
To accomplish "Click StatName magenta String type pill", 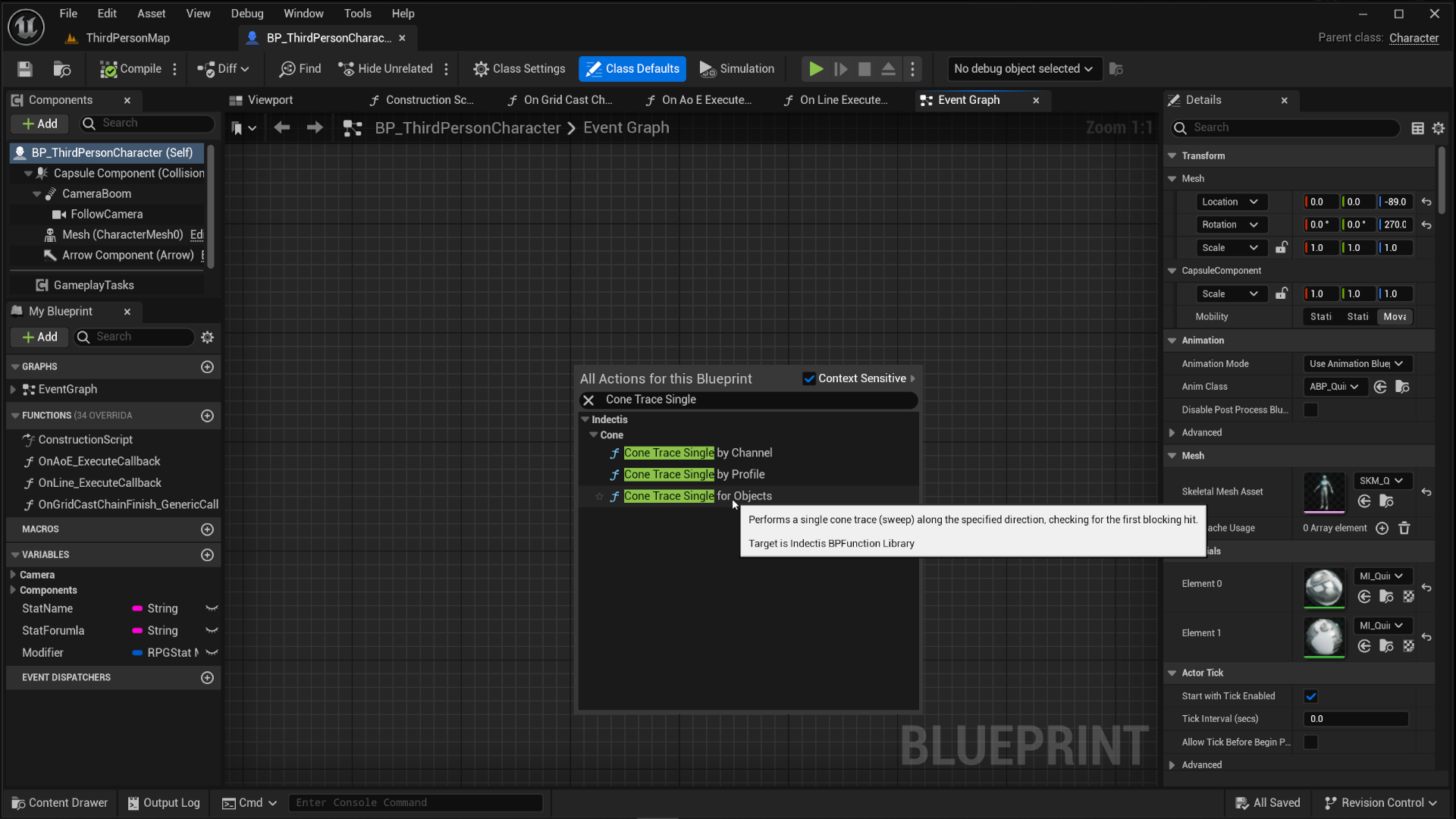I will coord(137,609).
